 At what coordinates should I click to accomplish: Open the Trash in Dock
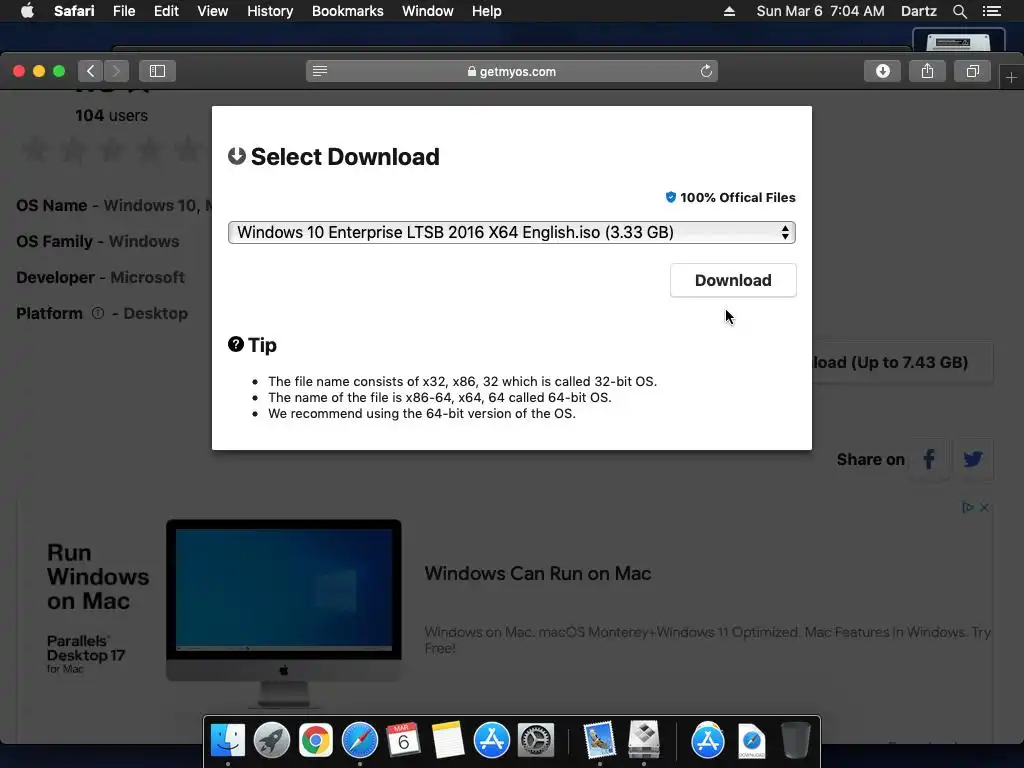(x=795, y=741)
